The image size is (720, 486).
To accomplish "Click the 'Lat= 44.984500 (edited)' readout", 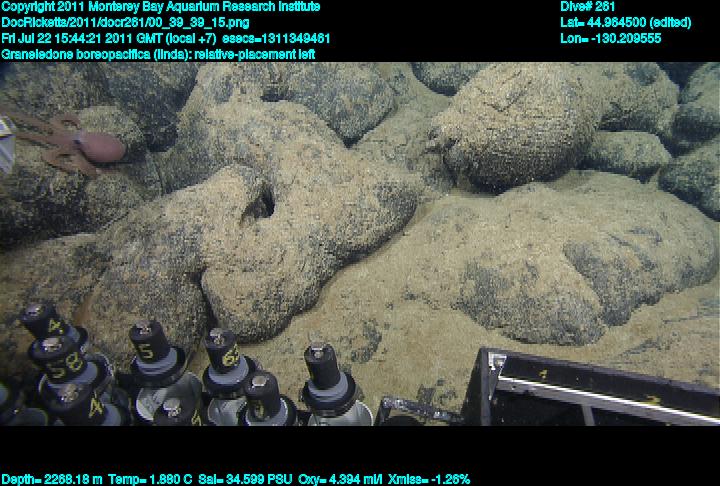I will pyautogui.click(x=625, y=23).
